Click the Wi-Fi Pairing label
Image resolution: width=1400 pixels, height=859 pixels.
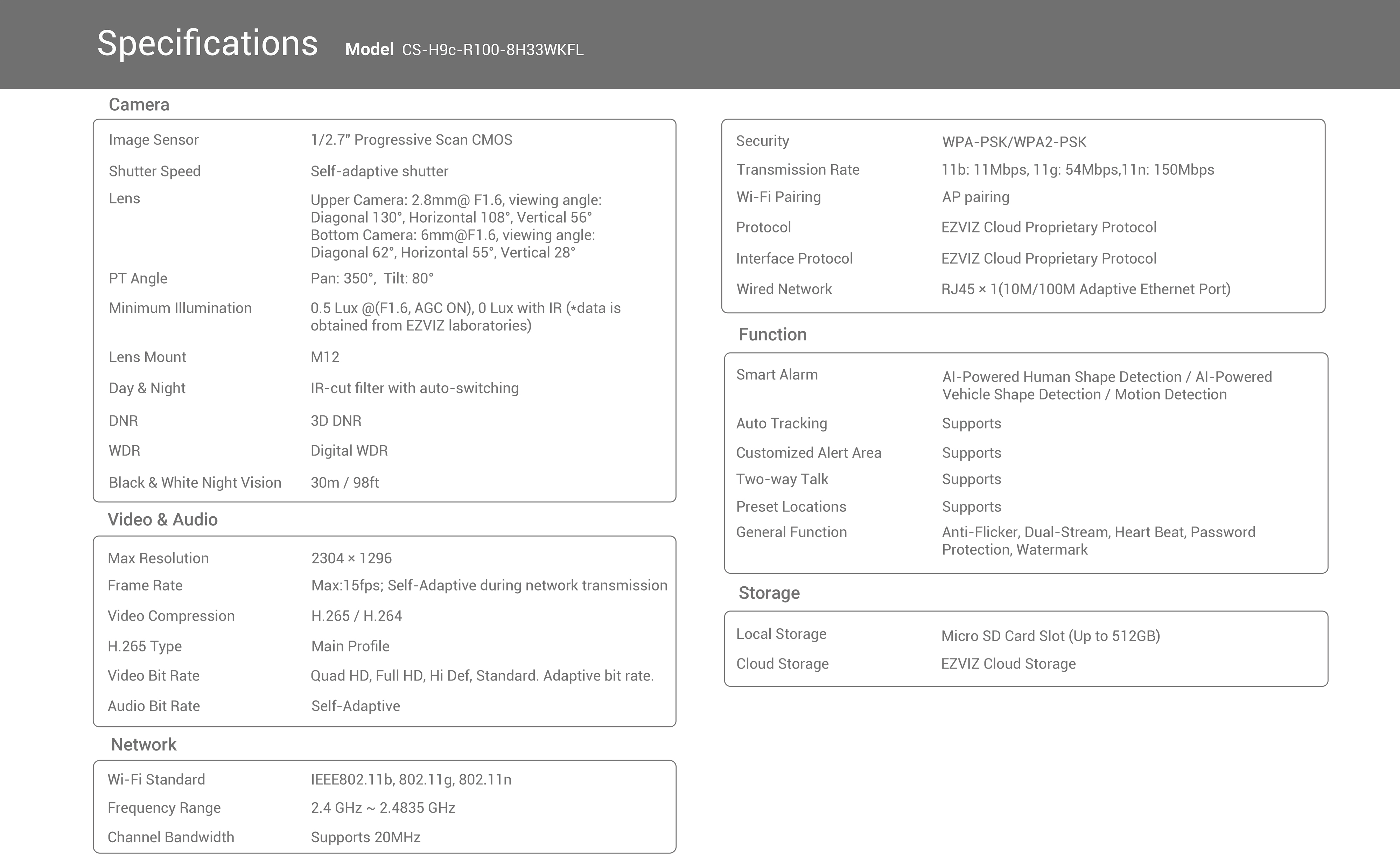778,197
